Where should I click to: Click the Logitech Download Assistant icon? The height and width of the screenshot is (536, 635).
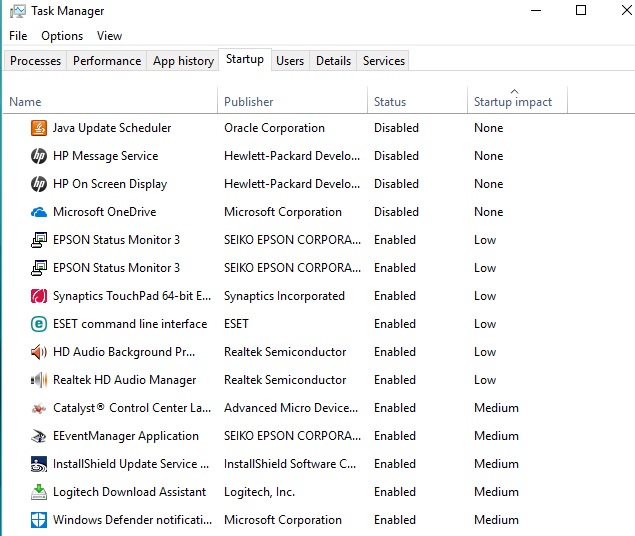coord(39,492)
